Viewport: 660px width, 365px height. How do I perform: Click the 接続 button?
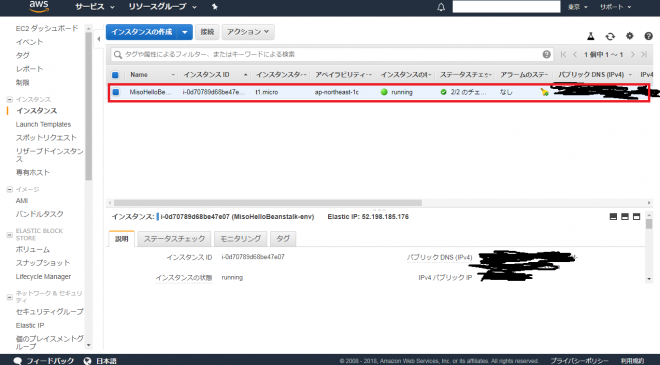(207, 32)
